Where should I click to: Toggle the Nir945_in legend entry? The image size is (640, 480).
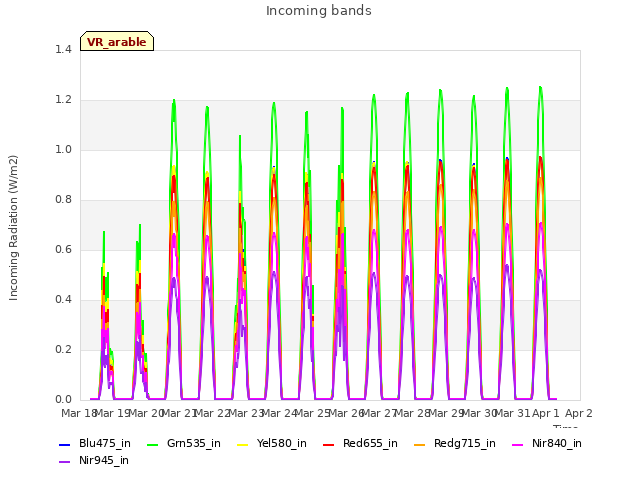(x=94, y=461)
